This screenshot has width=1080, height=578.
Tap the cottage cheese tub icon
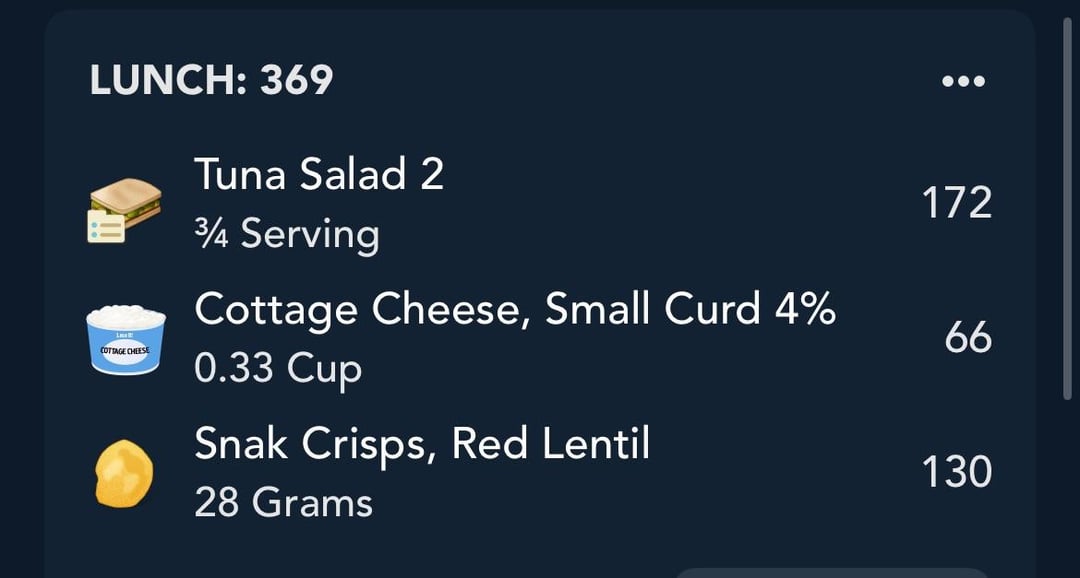point(126,340)
